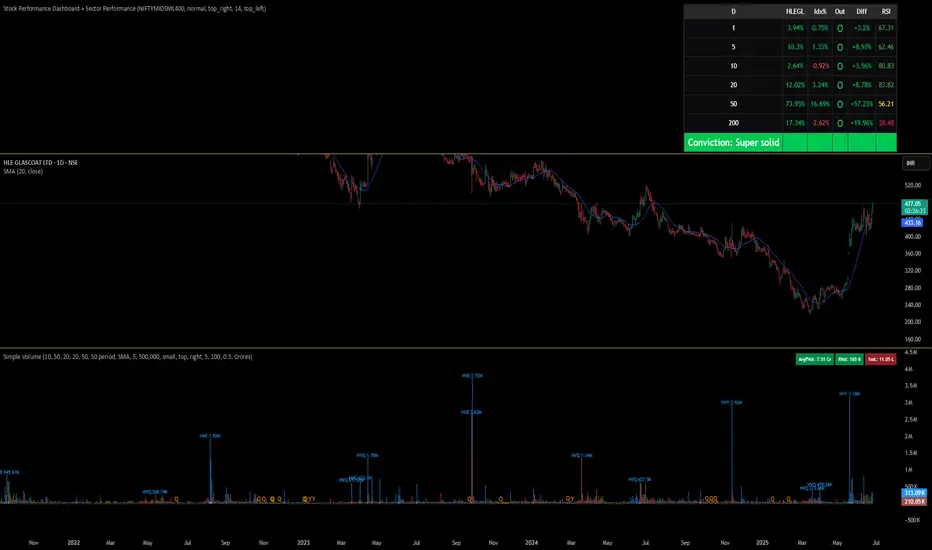Click the INR currency selector button

point(911,162)
